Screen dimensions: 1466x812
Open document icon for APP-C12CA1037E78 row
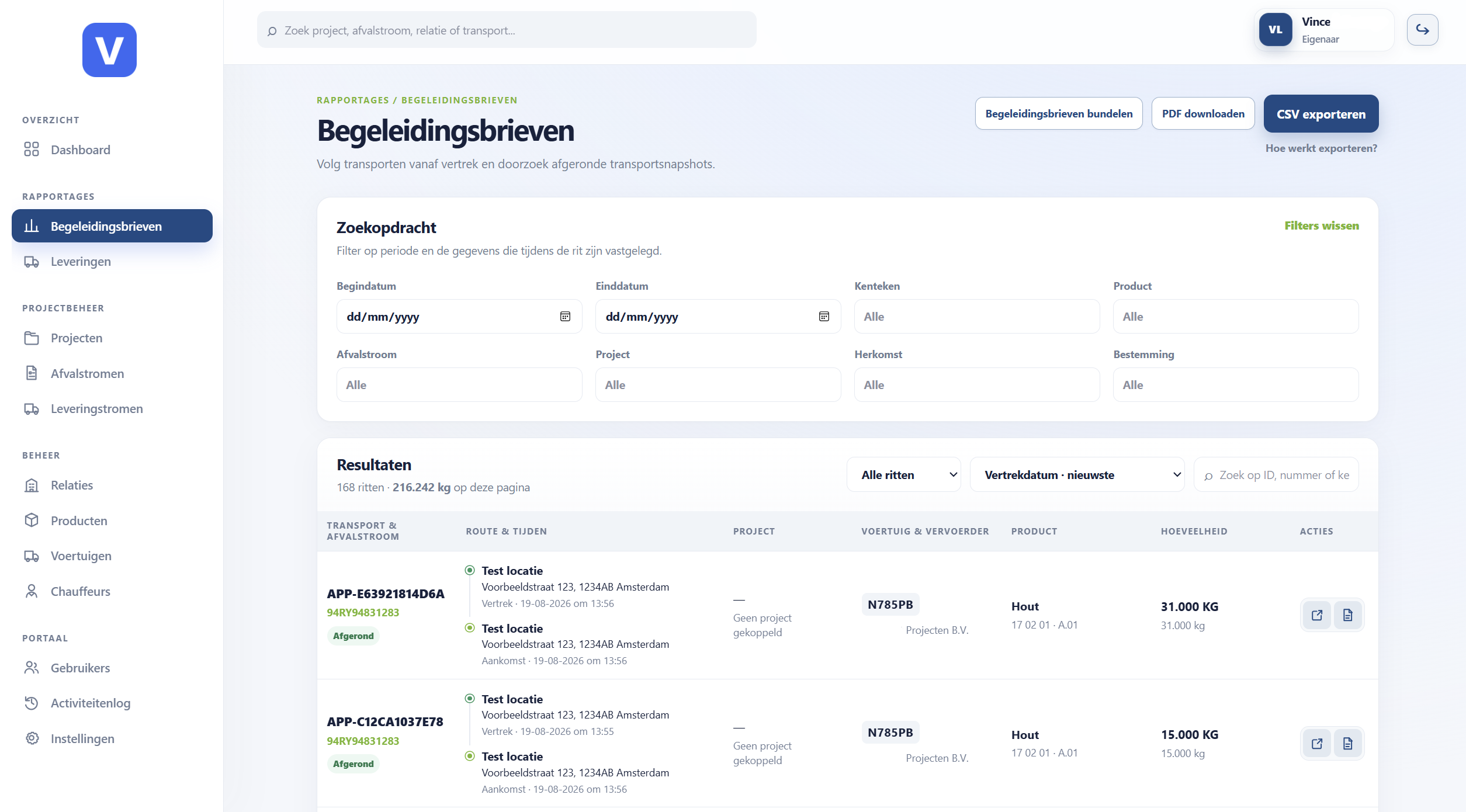(1347, 744)
